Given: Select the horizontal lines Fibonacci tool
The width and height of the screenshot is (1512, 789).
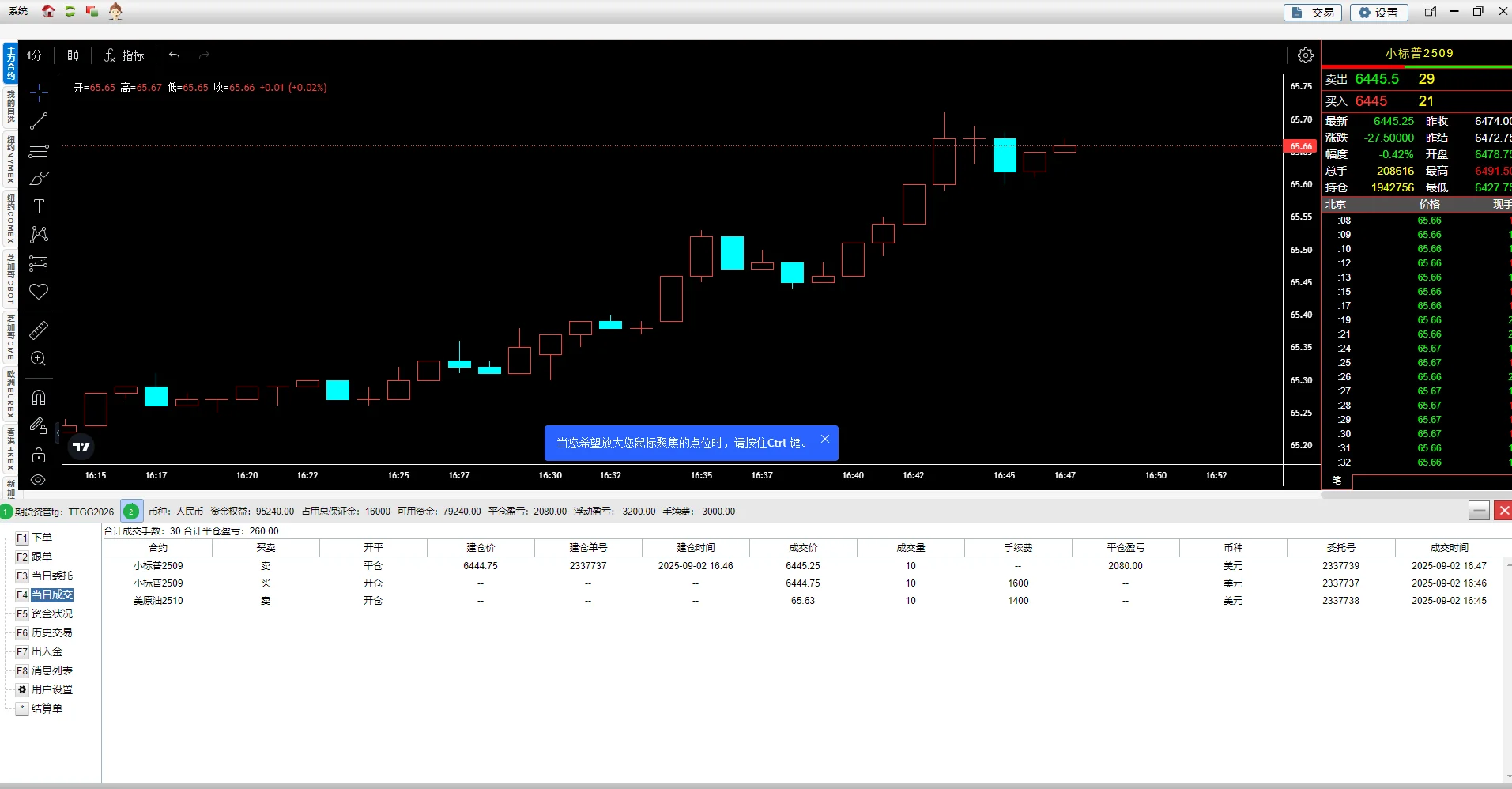Looking at the screenshot, I should pos(39,149).
